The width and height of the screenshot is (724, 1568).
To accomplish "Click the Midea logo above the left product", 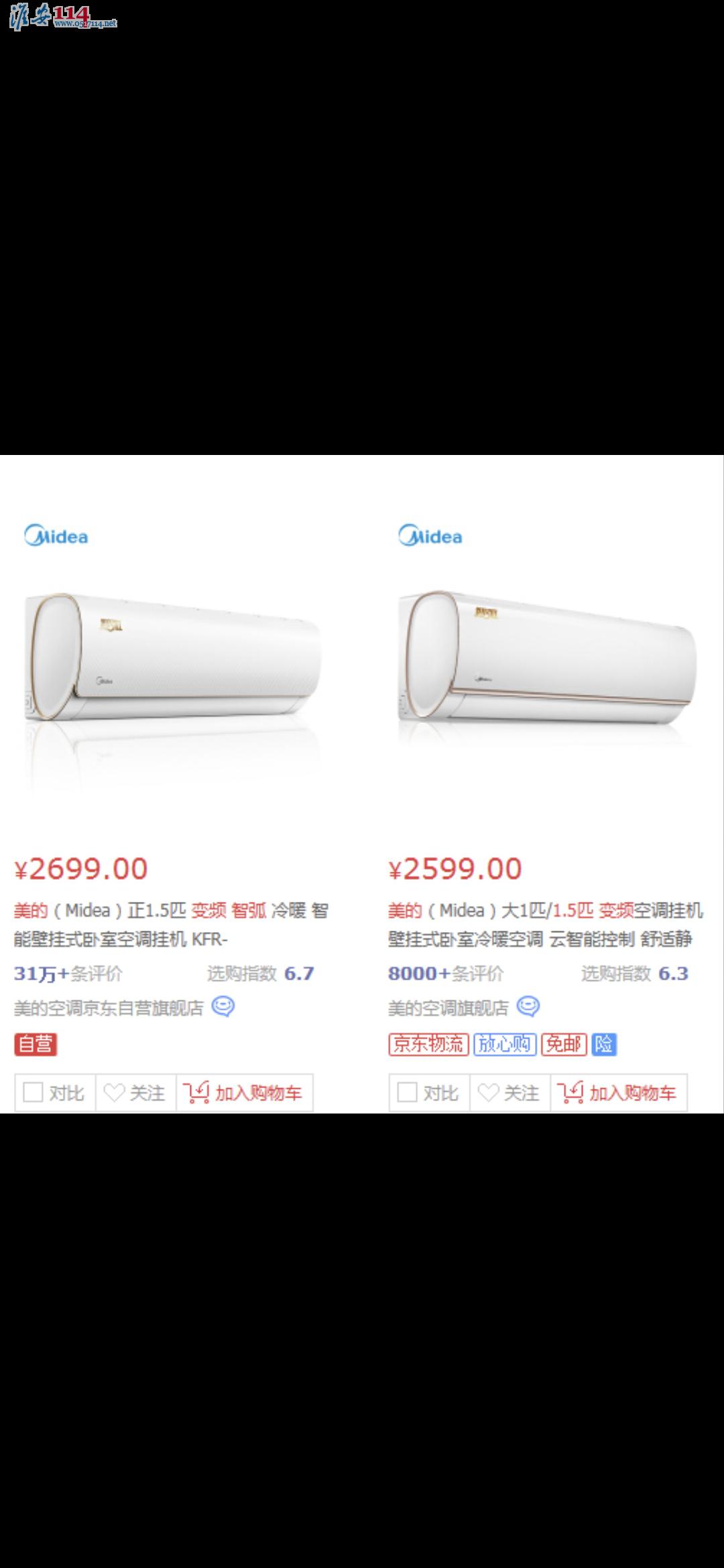I will 56,536.
